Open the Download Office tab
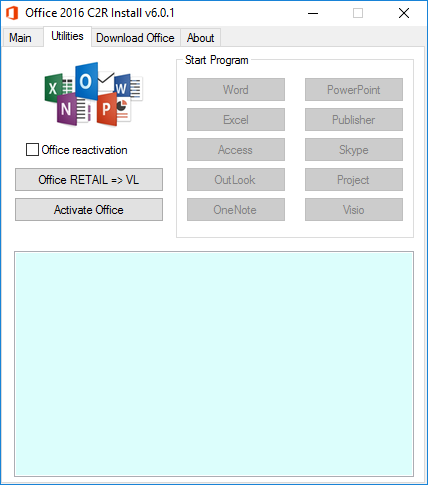 [135, 38]
